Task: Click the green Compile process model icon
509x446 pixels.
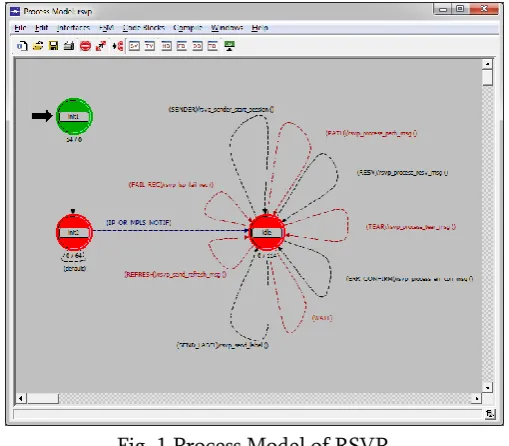Action: click(x=229, y=46)
